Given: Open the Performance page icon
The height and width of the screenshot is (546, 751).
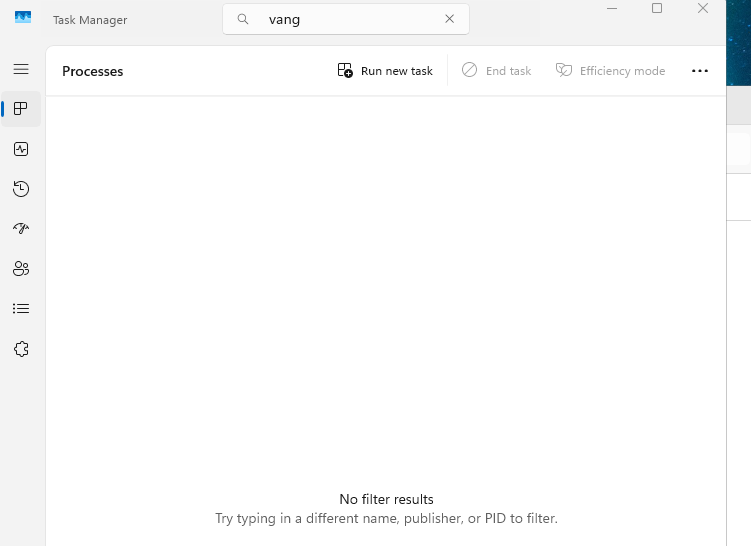Looking at the screenshot, I should [x=21, y=149].
